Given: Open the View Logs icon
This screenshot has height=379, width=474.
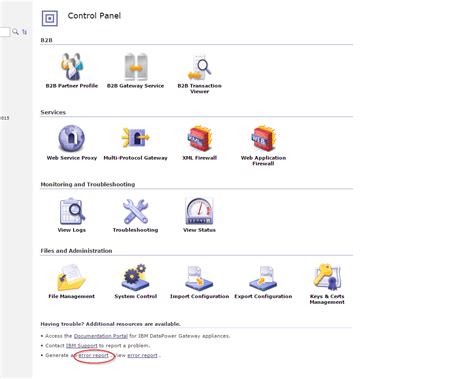Looking at the screenshot, I should click(72, 211).
